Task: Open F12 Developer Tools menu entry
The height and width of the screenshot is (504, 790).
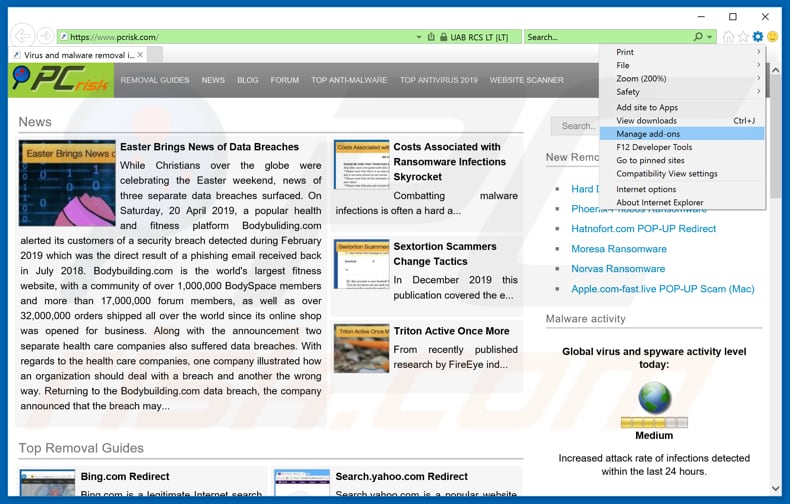Action: pyautogui.click(x=654, y=147)
